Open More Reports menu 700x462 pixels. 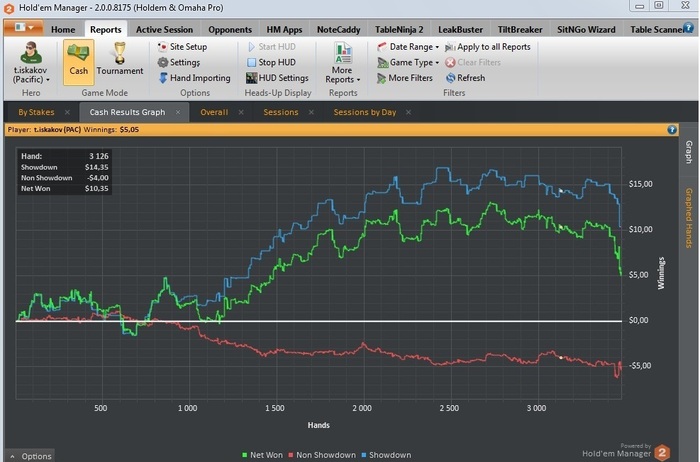pyautogui.click(x=342, y=62)
